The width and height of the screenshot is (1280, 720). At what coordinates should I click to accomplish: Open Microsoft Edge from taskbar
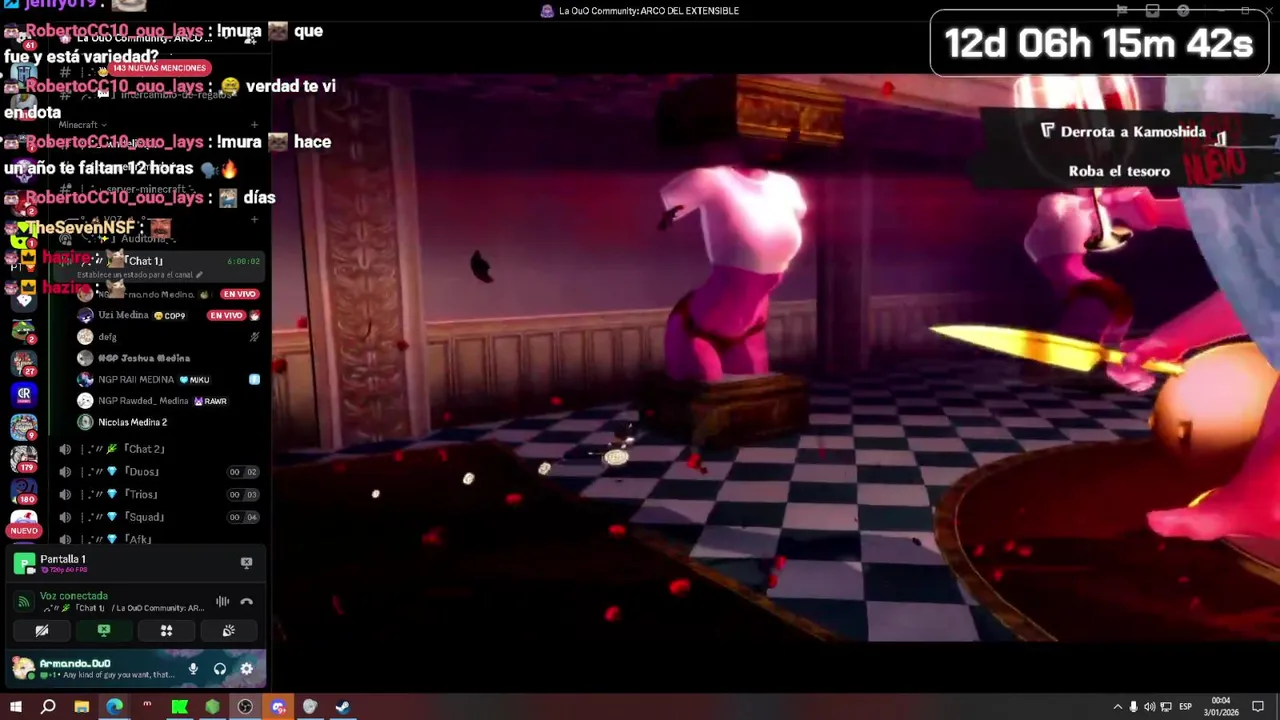114,707
